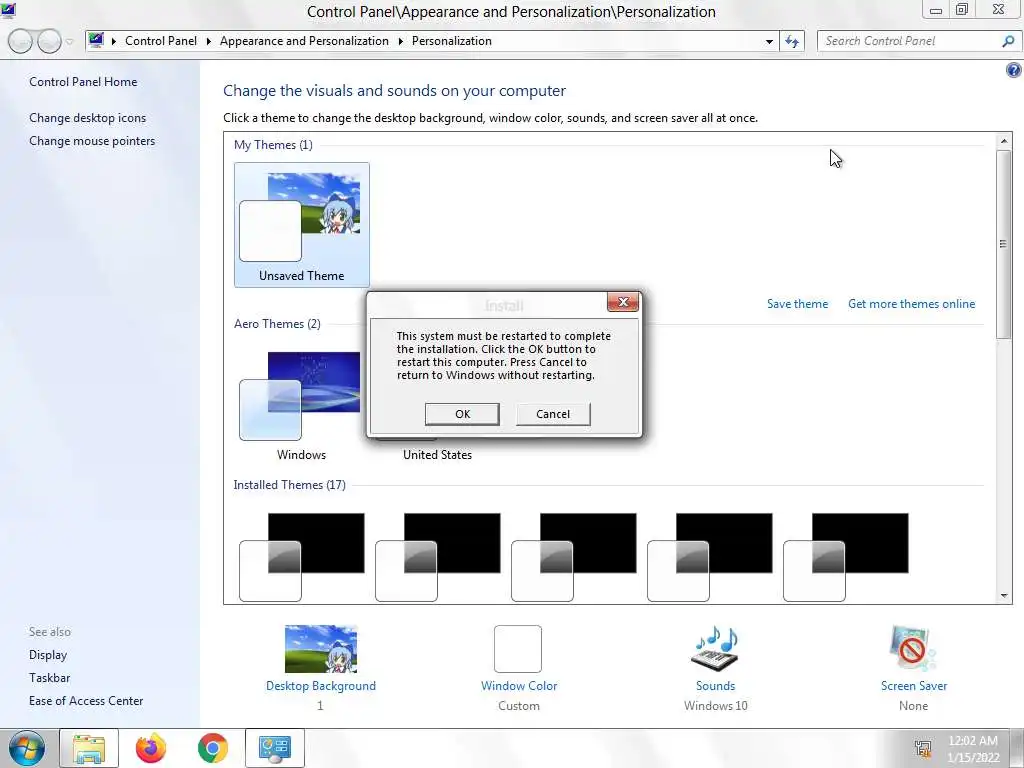Click the Forward navigation button
1024x768 pixels.
[x=49, y=42]
